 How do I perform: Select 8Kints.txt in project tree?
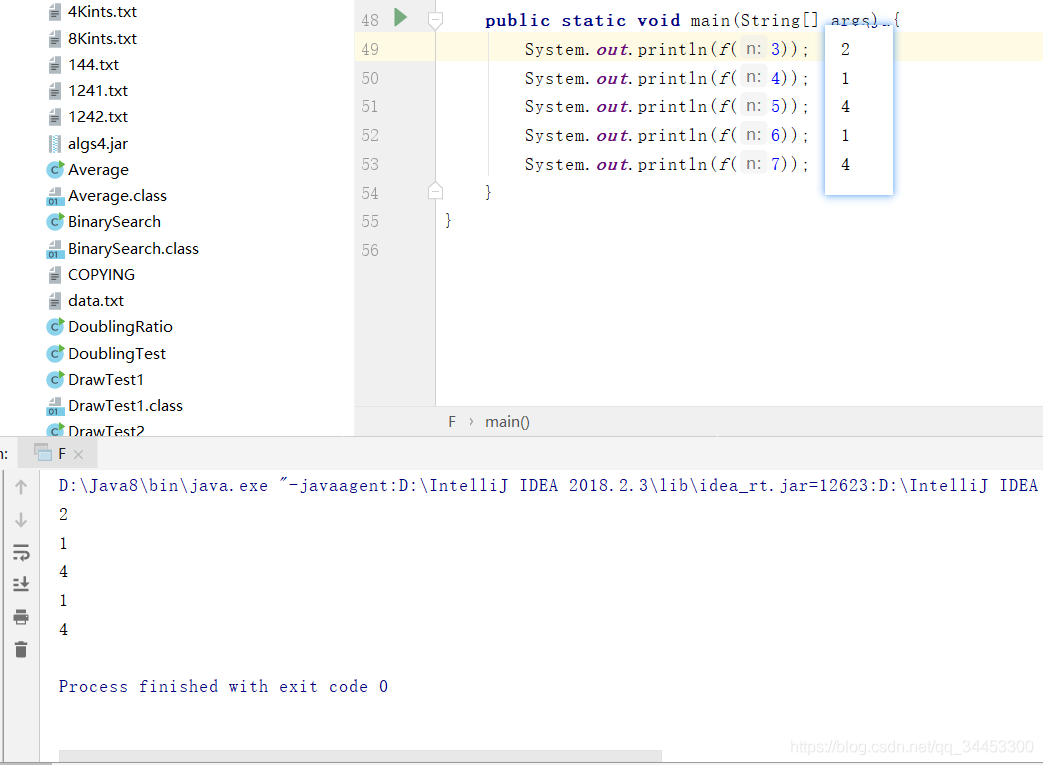coord(102,39)
